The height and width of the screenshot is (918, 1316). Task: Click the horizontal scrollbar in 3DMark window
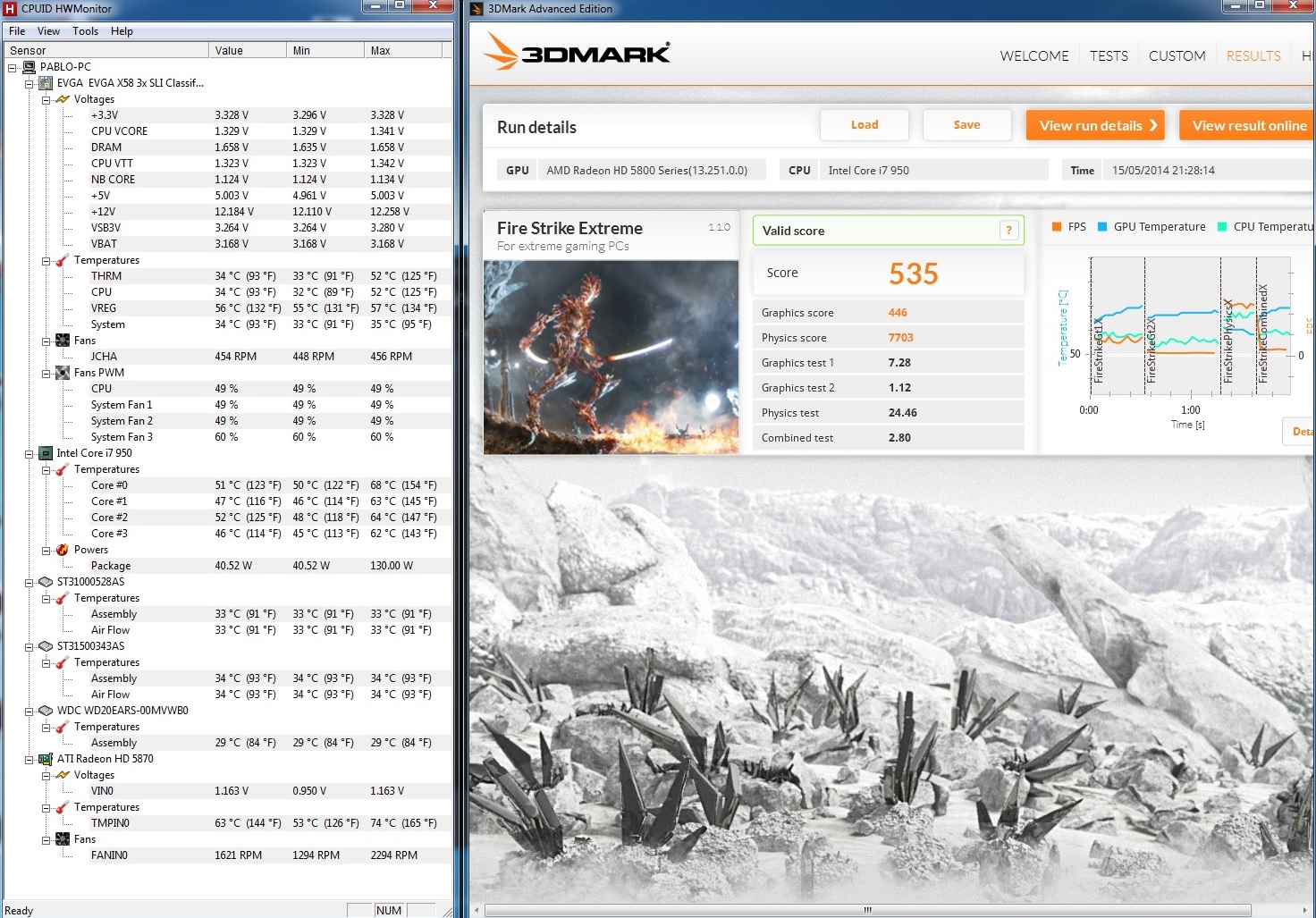click(866, 910)
